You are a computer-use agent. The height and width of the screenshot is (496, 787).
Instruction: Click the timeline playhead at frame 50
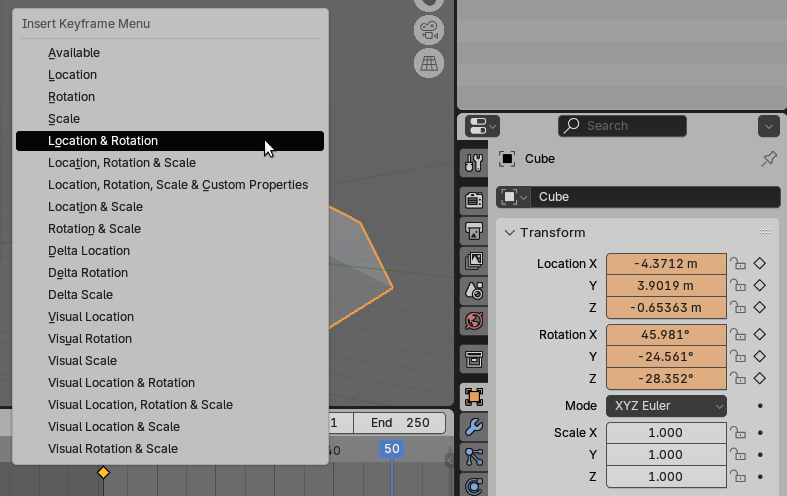[391, 448]
